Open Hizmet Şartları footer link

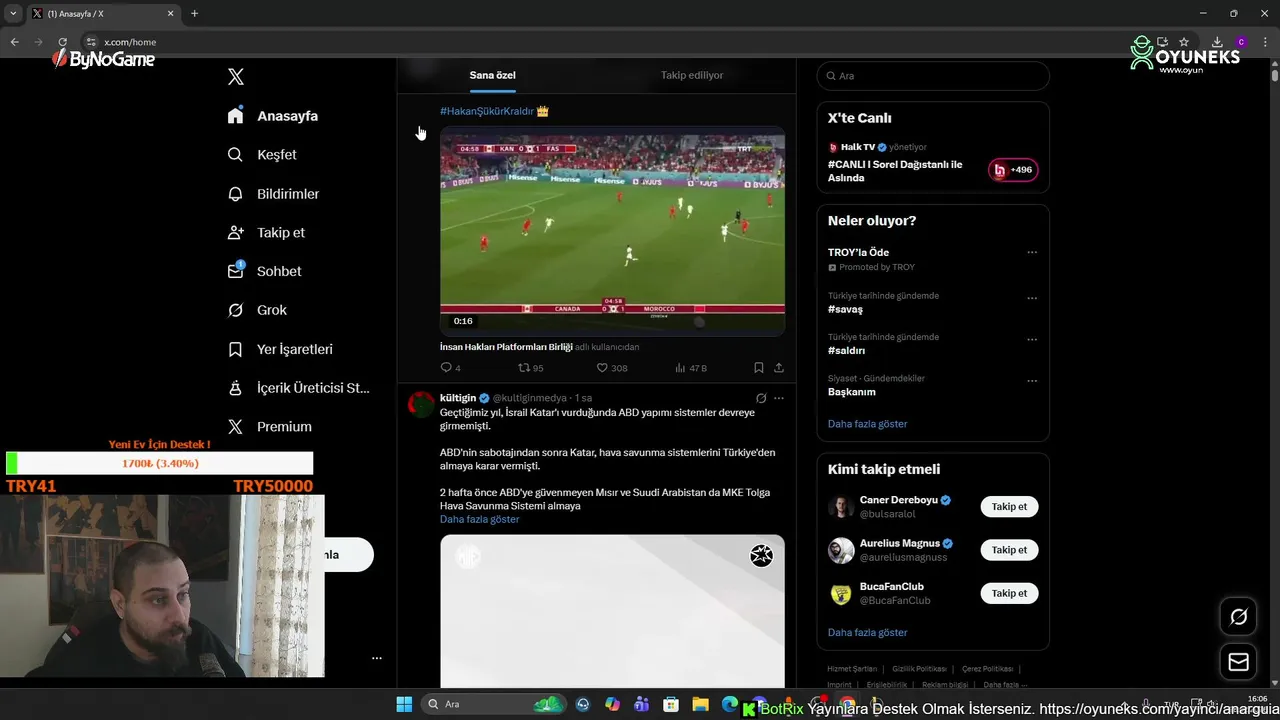click(852, 669)
